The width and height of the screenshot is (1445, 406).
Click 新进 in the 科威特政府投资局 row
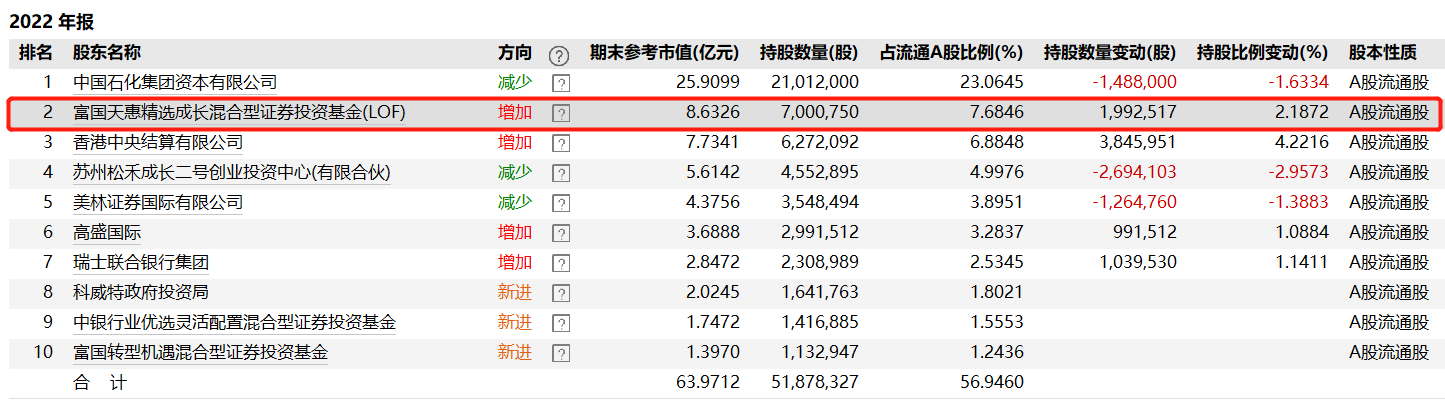coord(515,292)
